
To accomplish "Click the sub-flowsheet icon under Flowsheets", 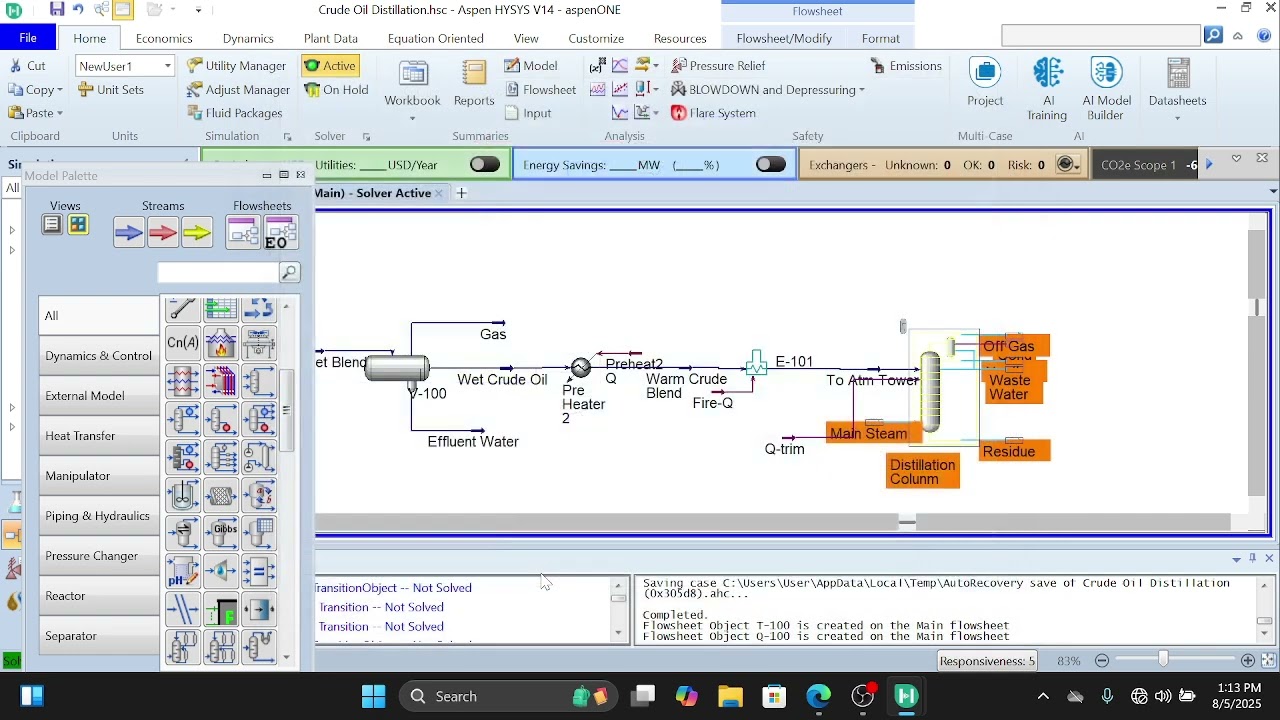I will click(x=243, y=233).
